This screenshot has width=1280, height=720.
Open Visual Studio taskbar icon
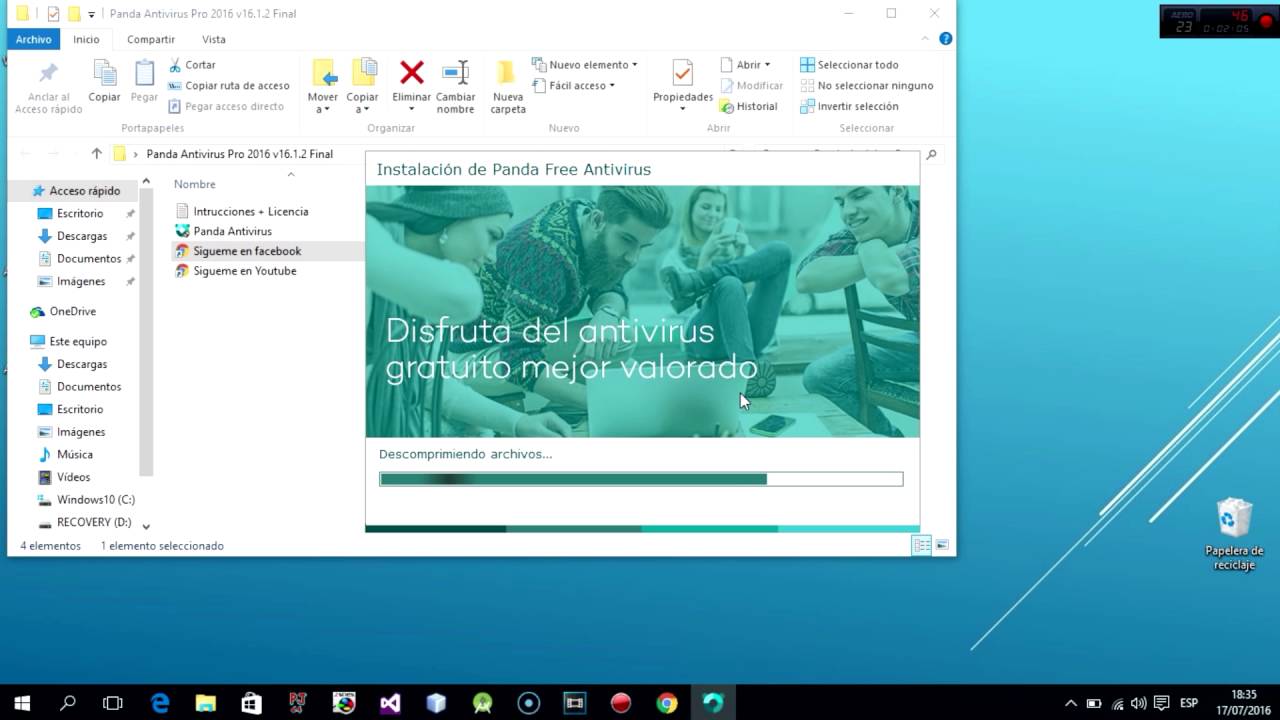[x=390, y=703]
